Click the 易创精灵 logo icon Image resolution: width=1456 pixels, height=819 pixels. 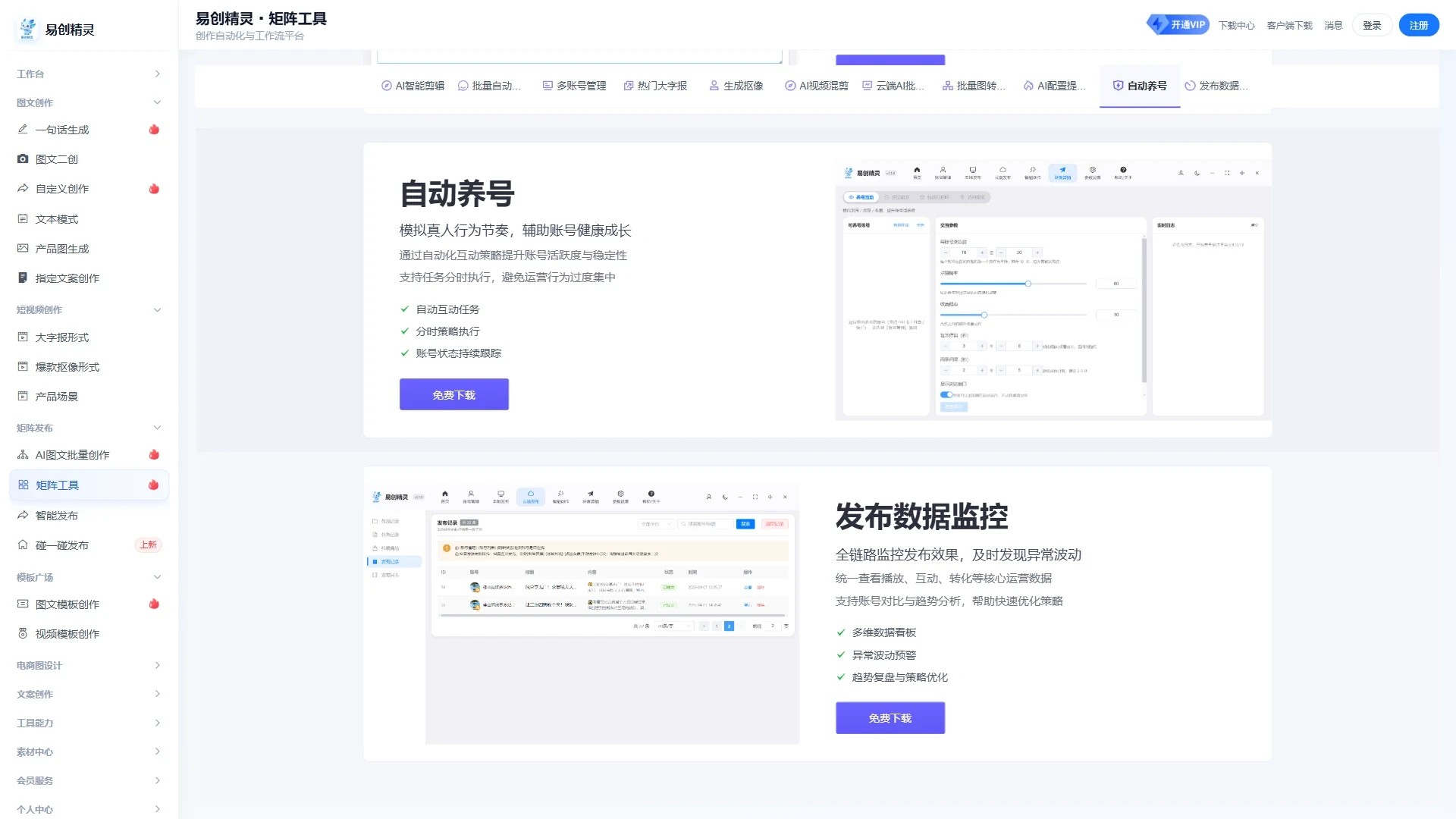tap(27, 29)
